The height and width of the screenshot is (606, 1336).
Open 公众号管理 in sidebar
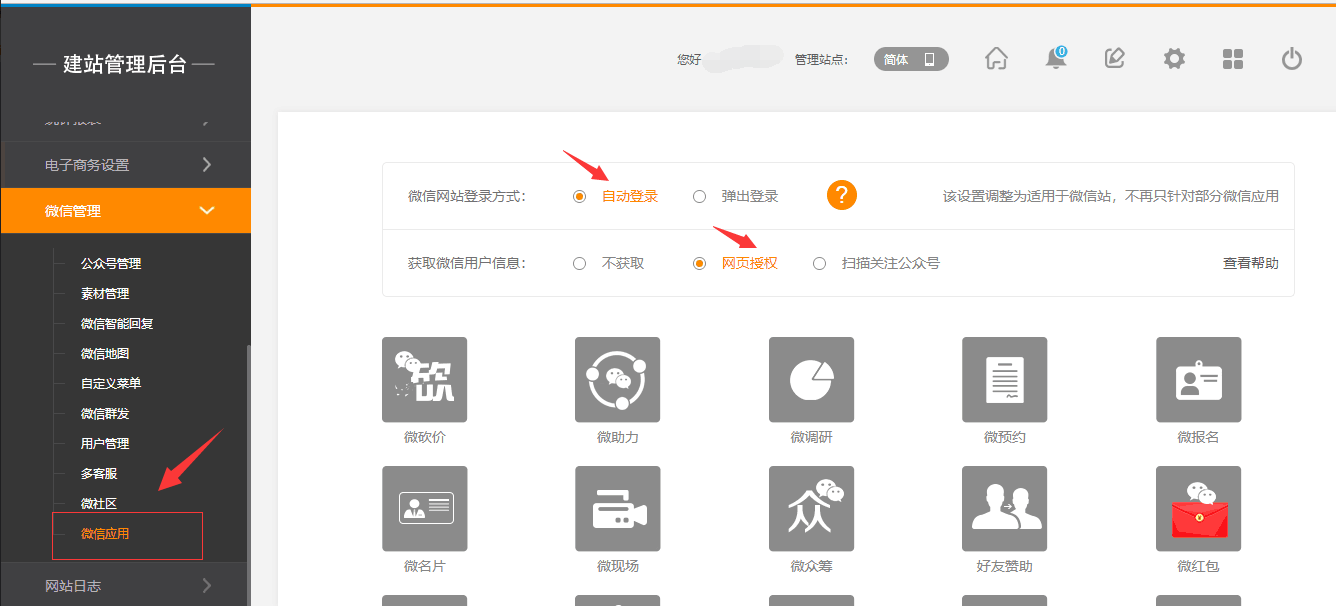pos(111,264)
